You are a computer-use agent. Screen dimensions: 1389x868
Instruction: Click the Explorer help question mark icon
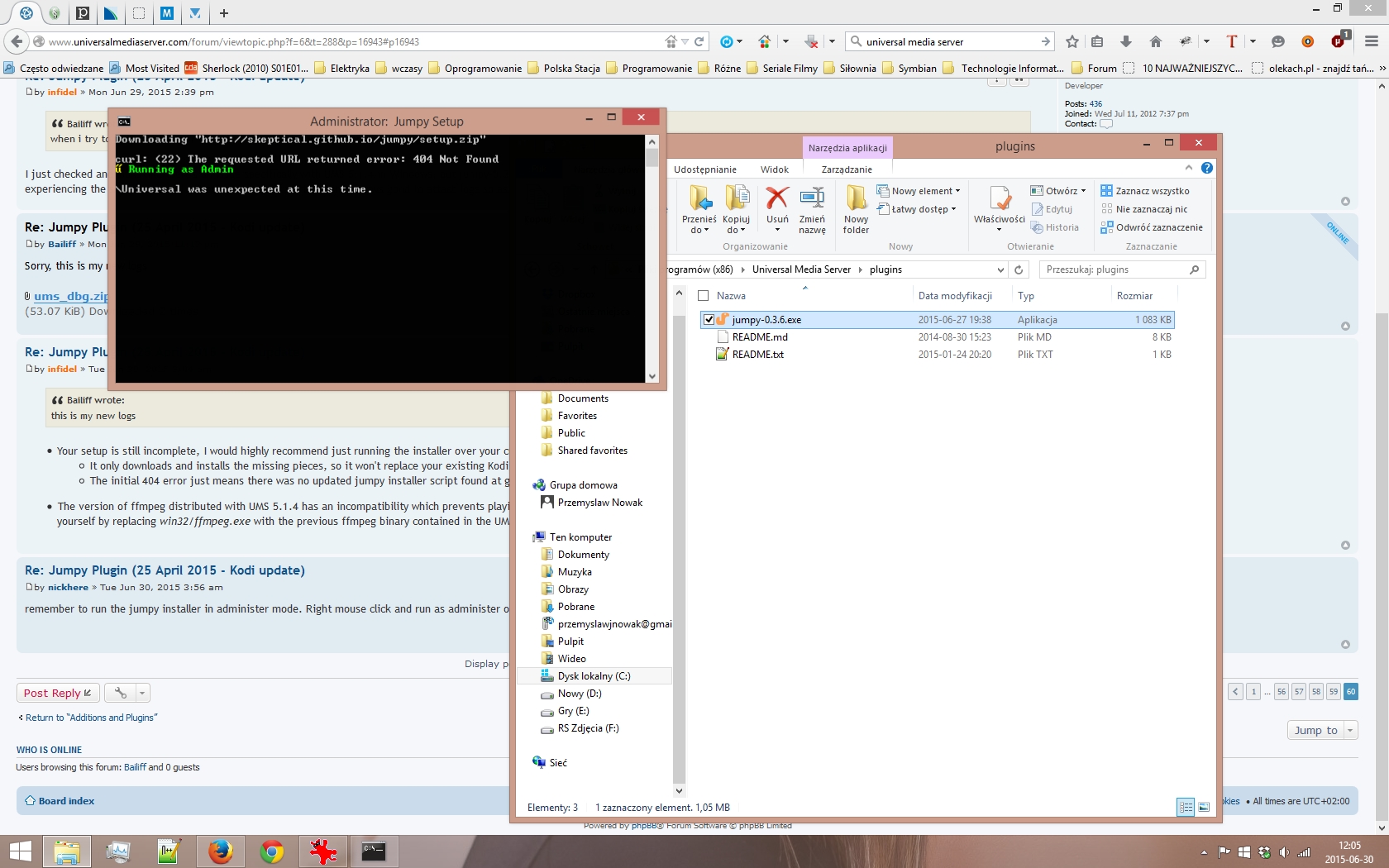1207,168
